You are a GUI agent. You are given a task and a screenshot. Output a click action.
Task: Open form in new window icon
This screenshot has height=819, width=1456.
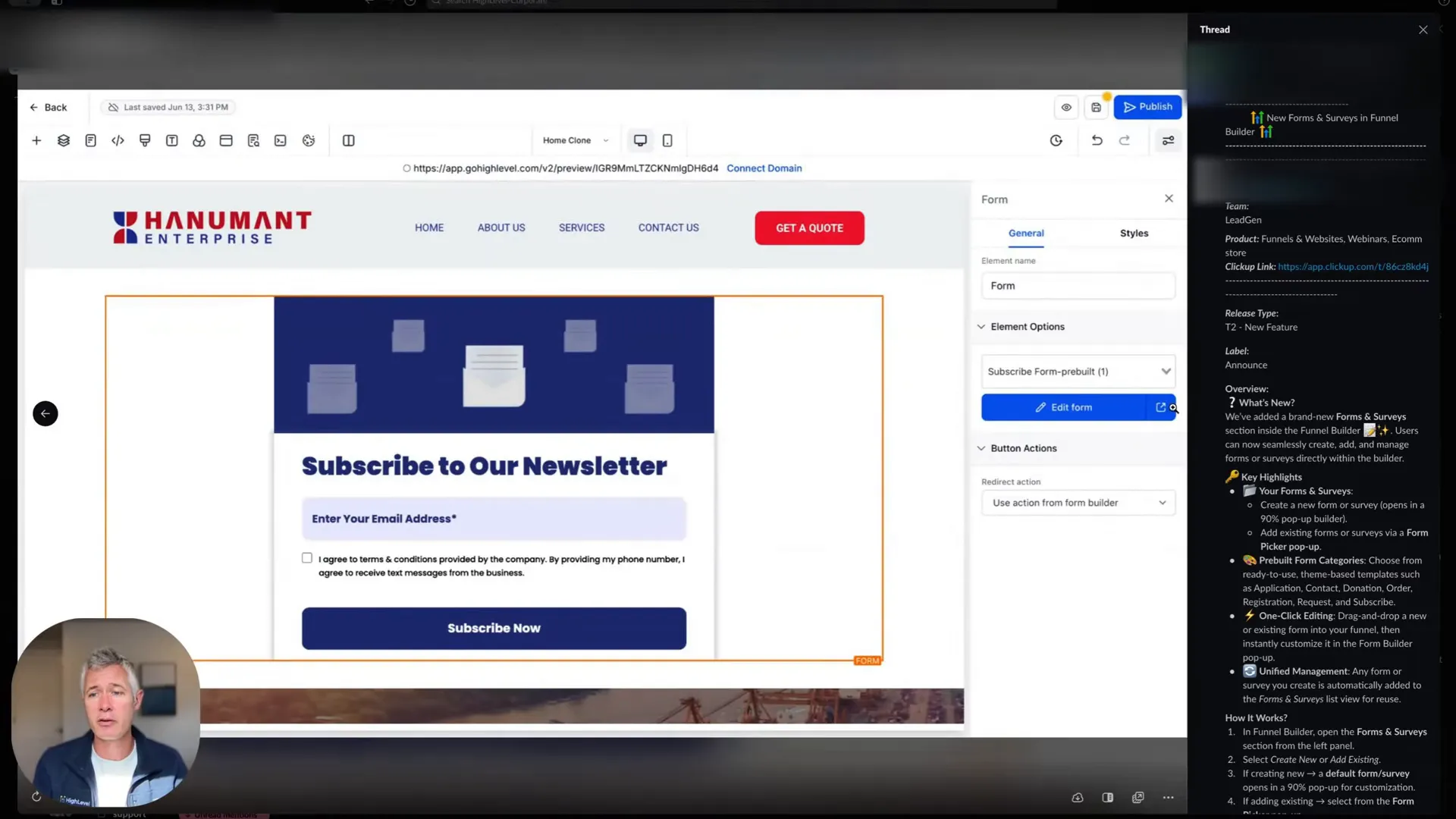click(1160, 407)
